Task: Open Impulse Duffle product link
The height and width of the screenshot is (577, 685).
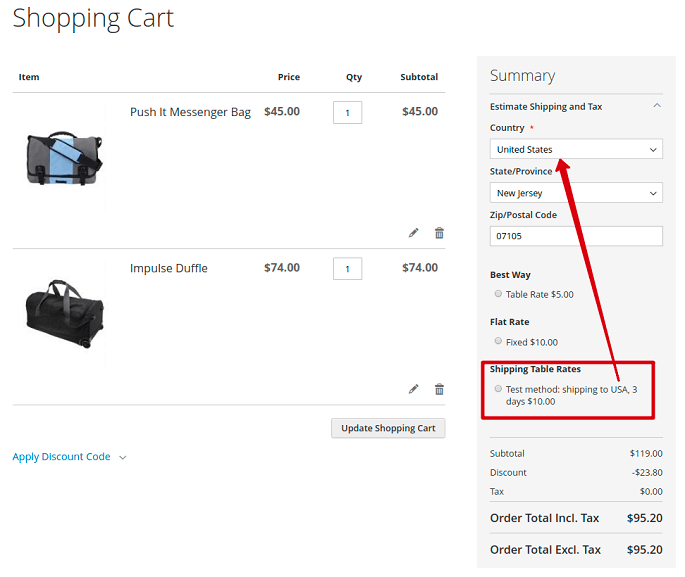Action: [x=169, y=268]
